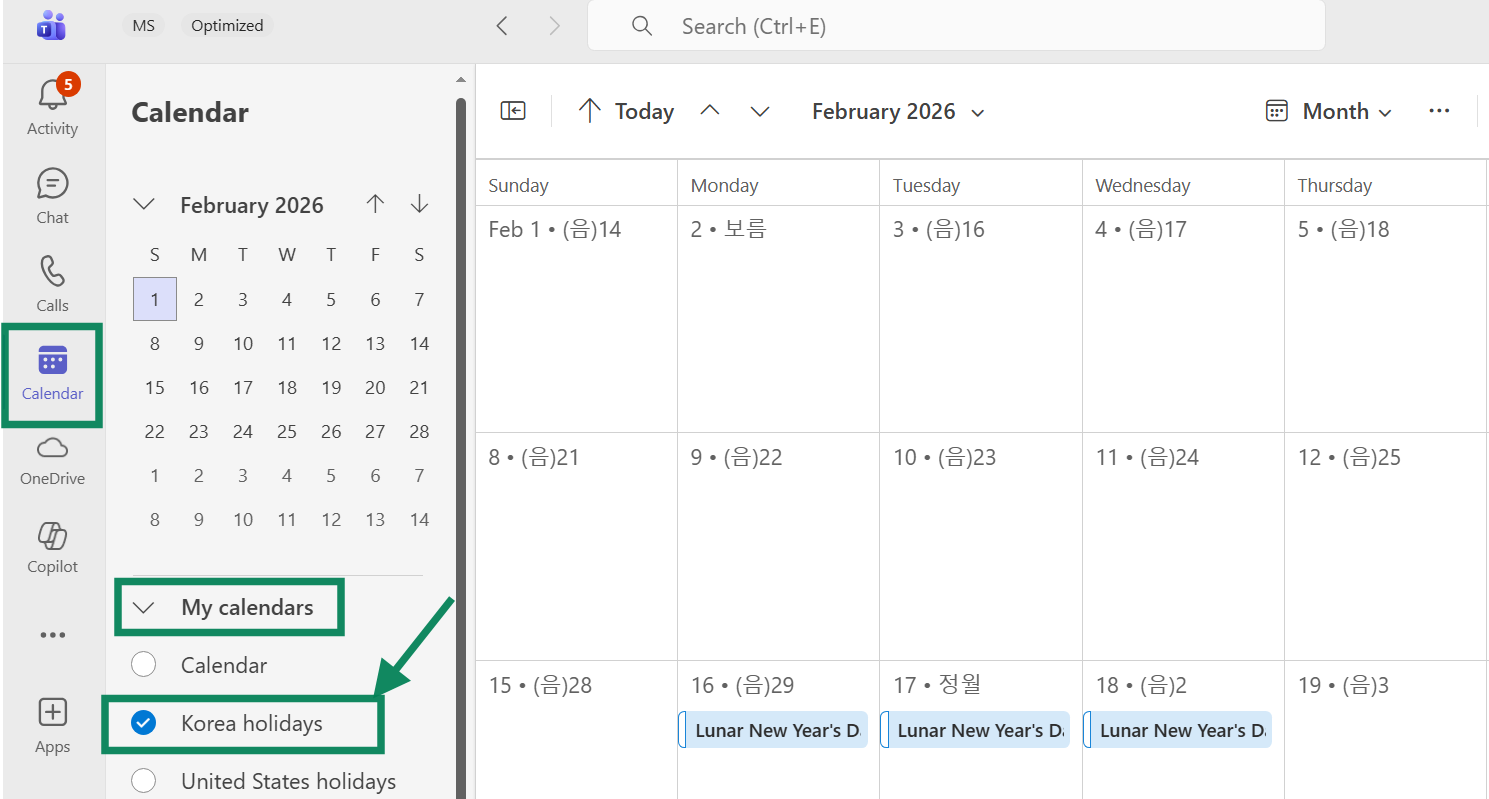Viewport: 1489px width, 799px height.
Task: Select the 4 • (음)17 day cell
Action: (x=1183, y=319)
